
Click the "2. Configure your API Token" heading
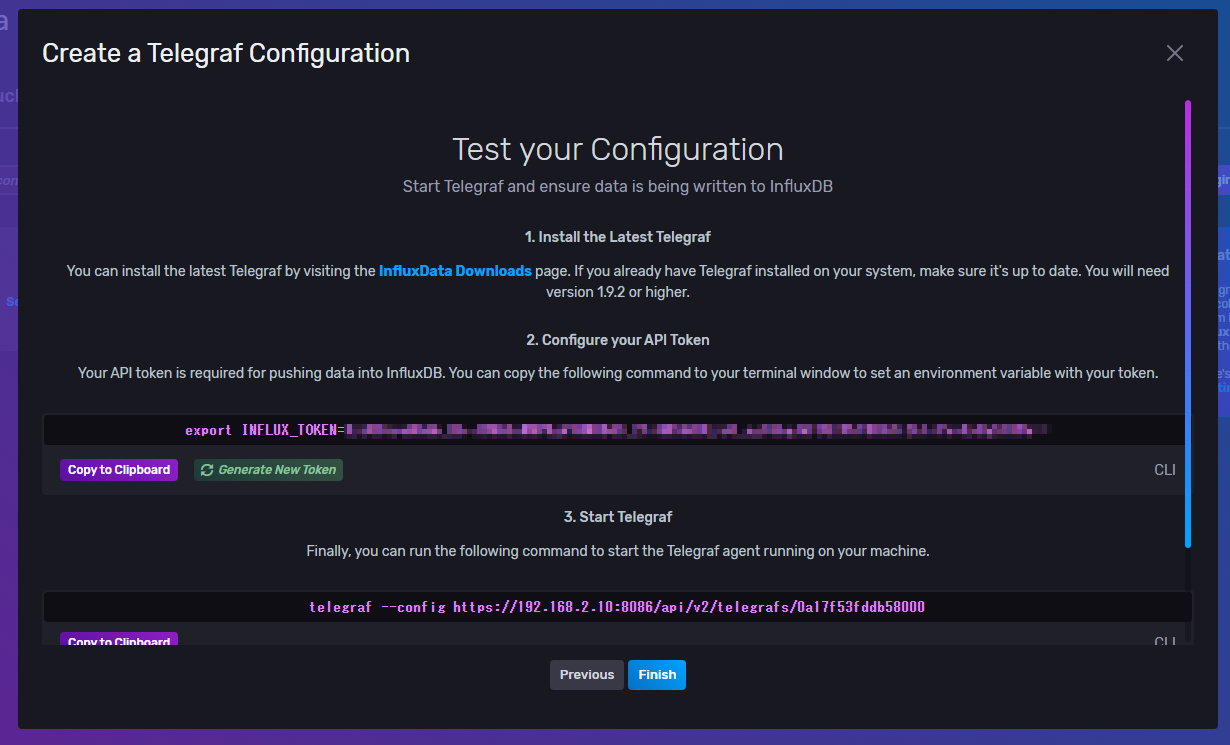click(x=618, y=340)
